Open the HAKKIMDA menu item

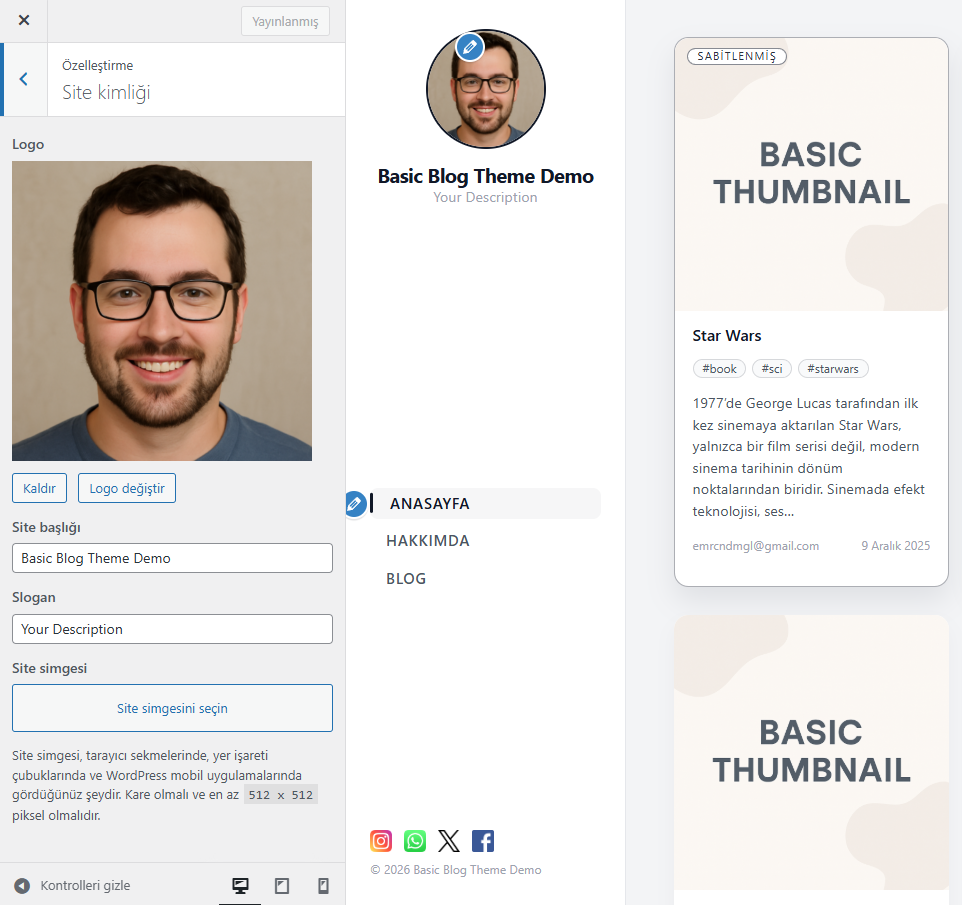(x=428, y=541)
